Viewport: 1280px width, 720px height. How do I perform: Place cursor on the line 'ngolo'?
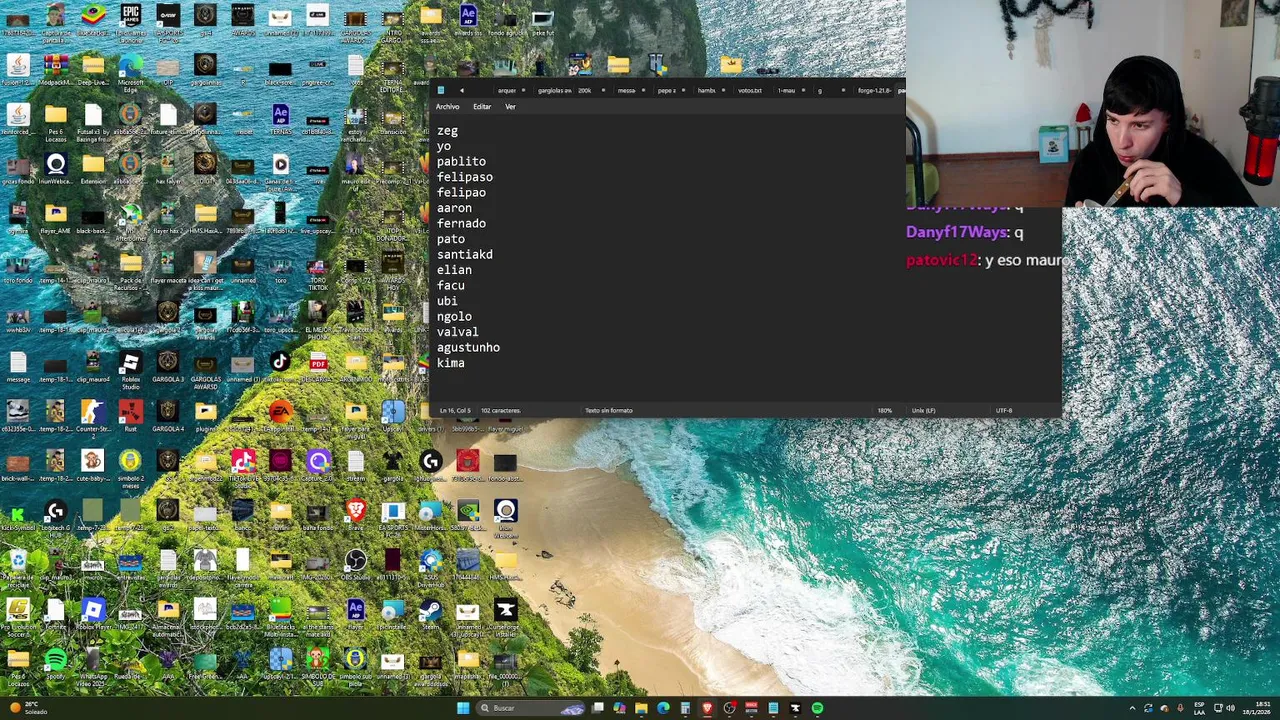coord(454,316)
